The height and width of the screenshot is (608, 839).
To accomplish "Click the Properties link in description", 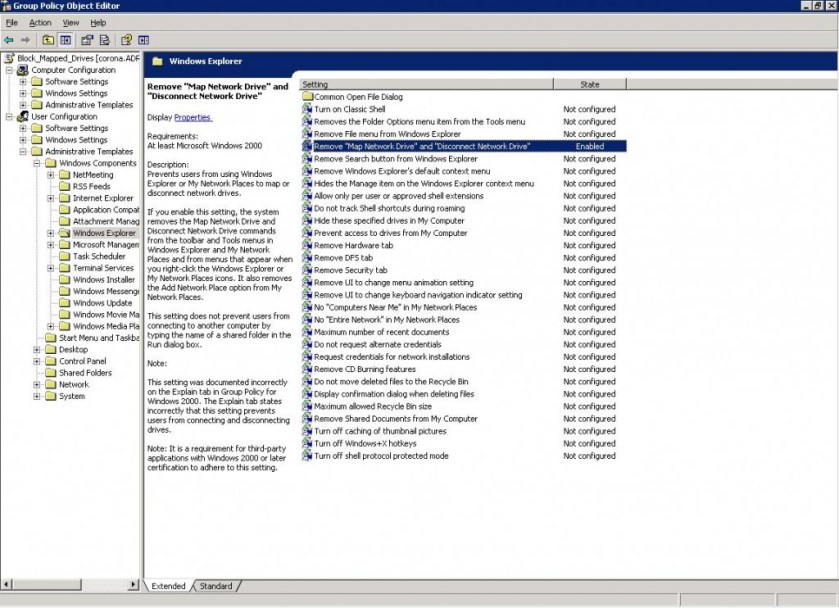I will (x=193, y=117).
